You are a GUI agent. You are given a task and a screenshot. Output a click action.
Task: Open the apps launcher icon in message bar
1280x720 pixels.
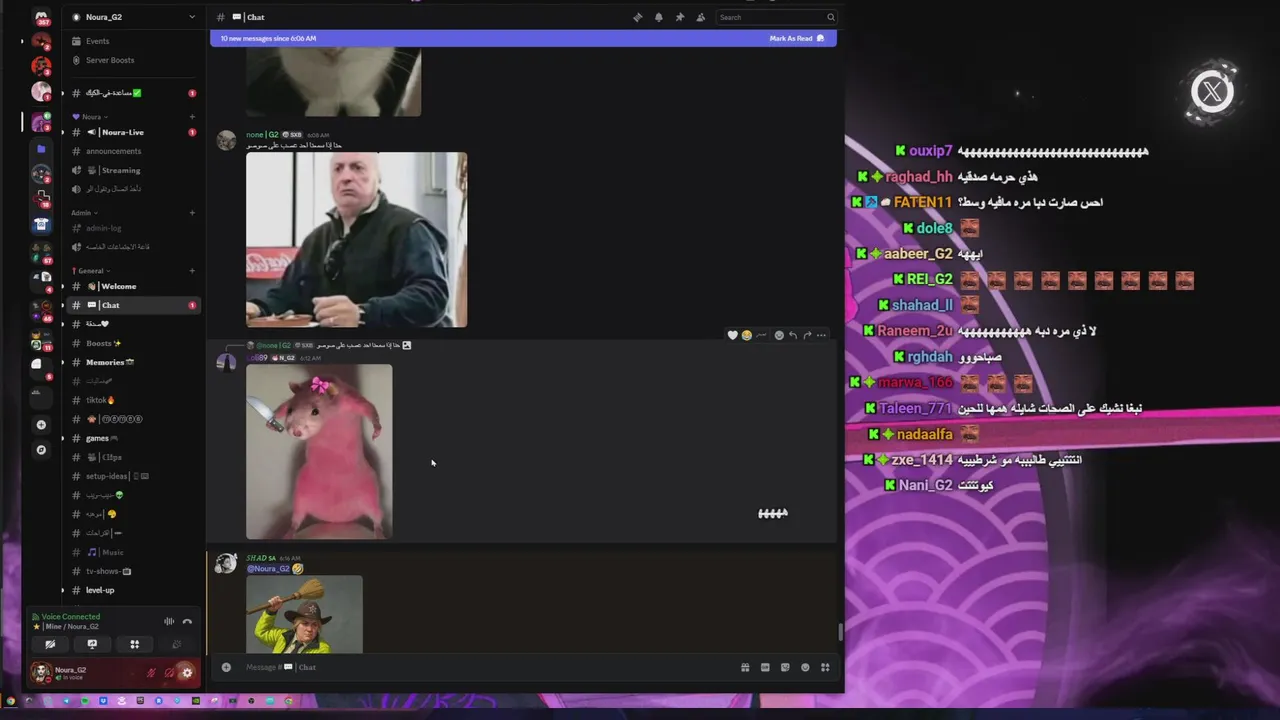pyautogui.click(x=825, y=667)
